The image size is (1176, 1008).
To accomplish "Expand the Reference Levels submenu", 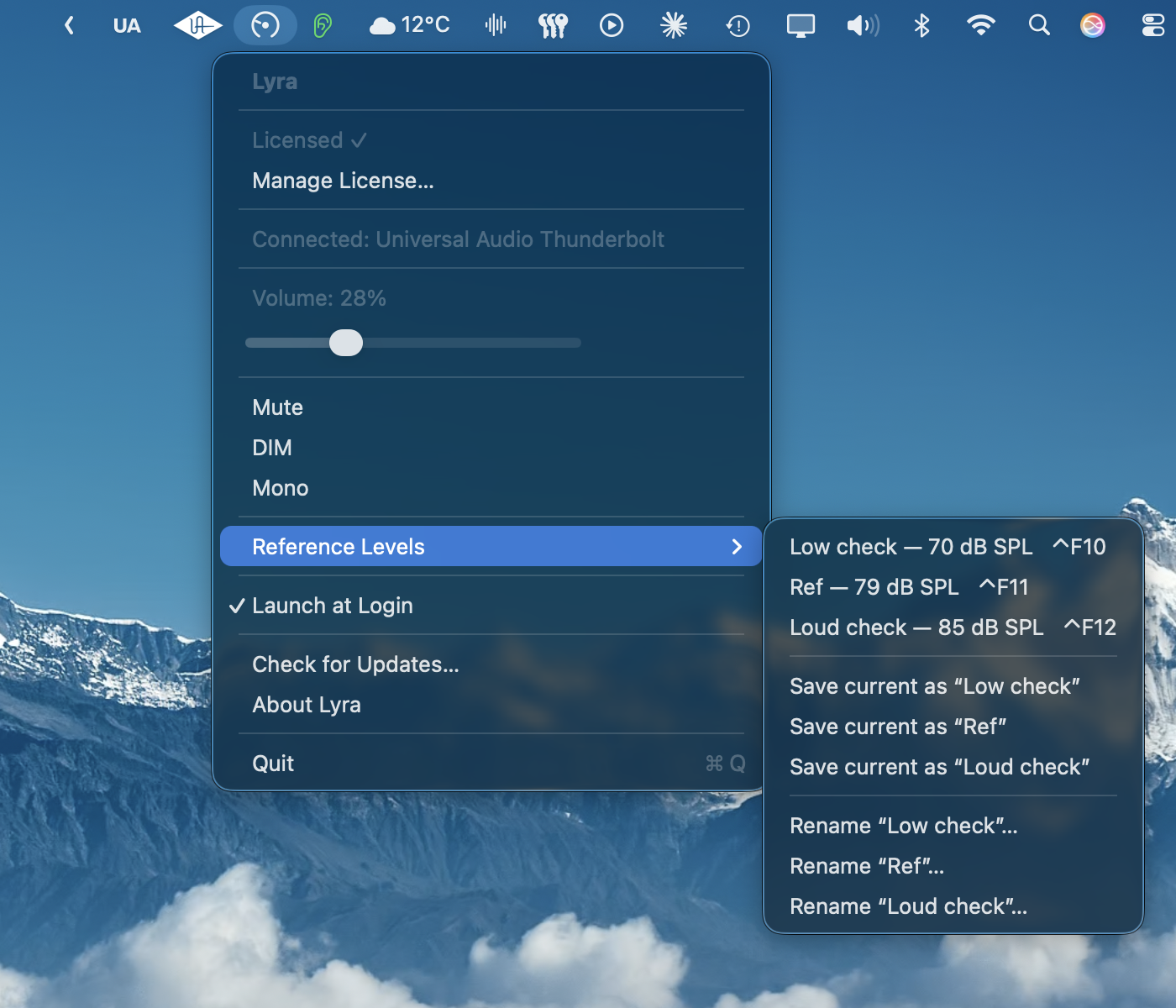I will [x=491, y=546].
